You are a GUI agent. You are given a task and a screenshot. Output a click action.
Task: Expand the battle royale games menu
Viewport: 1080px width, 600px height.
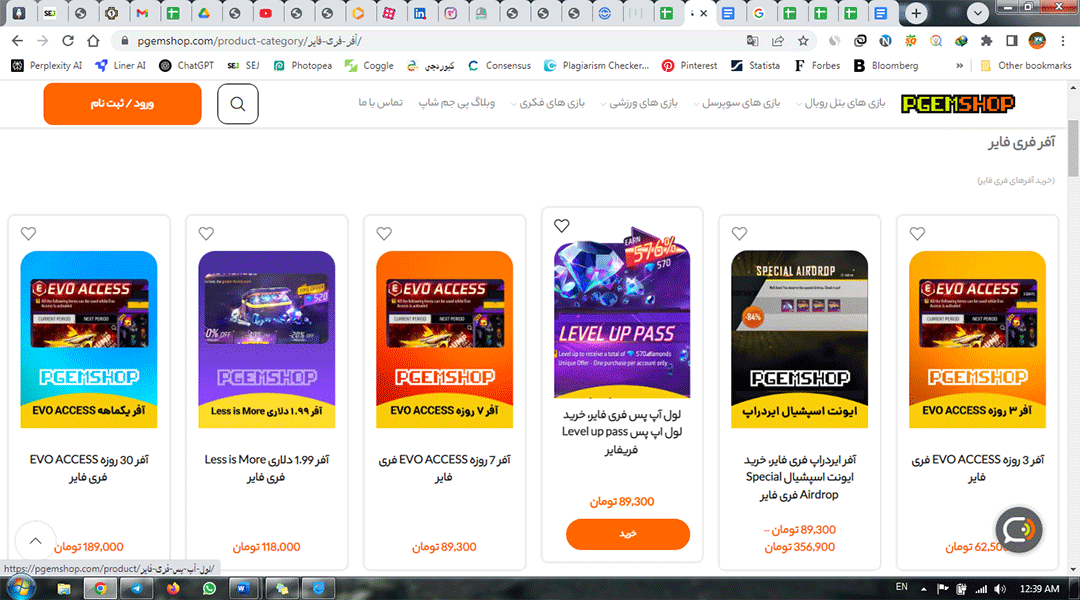click(840, 103)
